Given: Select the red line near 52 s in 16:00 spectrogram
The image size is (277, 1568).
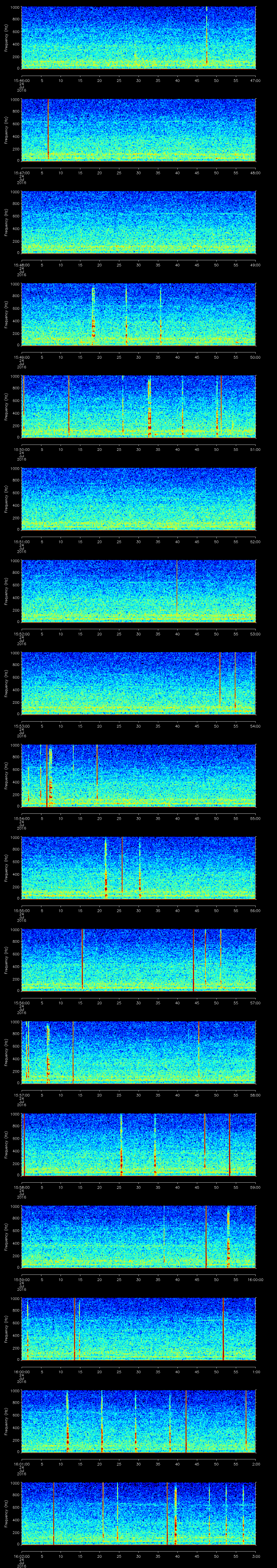Looking at the screenshot, I should pyautogui.click(x=223, y=1329).
